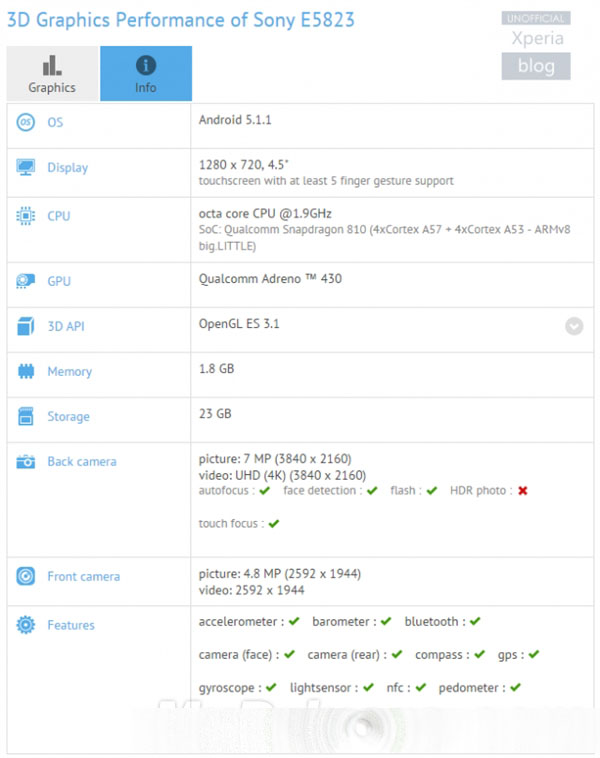Click the bar chart icon on Graphics tab
The height and width of the screenshot is (758, 600).
(x=52, y=66)
